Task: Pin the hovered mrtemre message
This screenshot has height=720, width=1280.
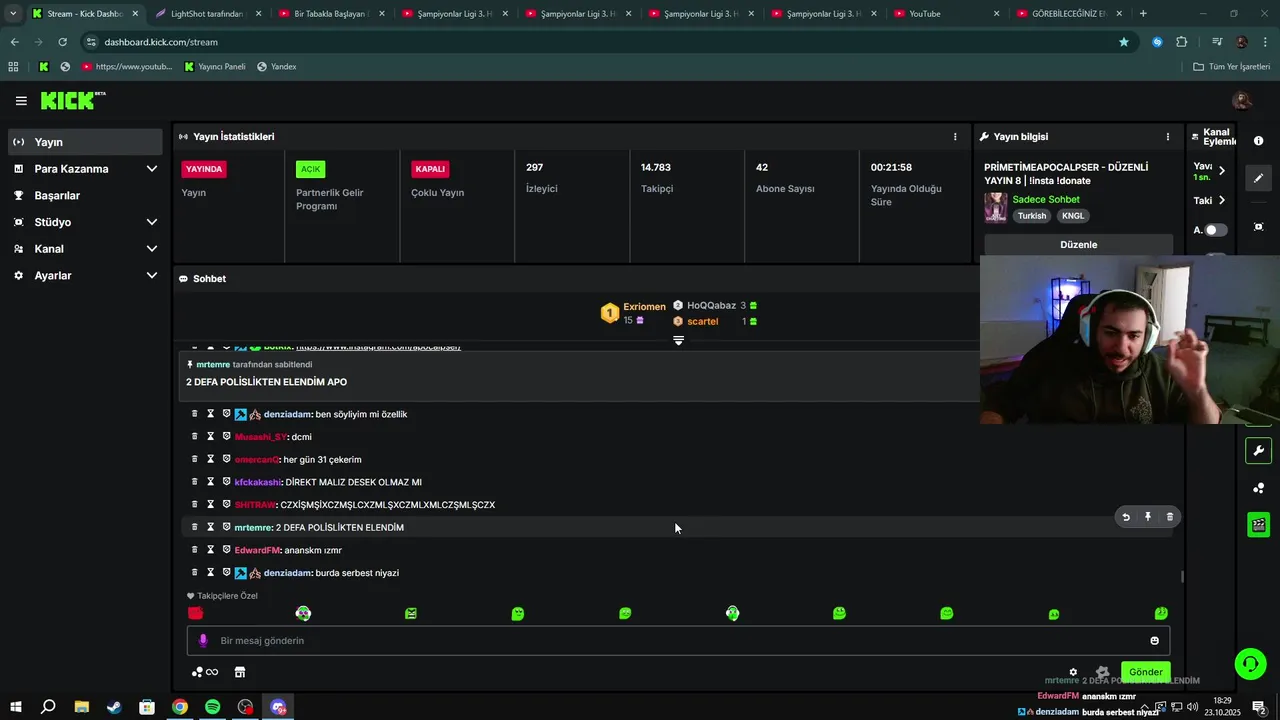Action: pyautogui.click(x=1148, y=517)
